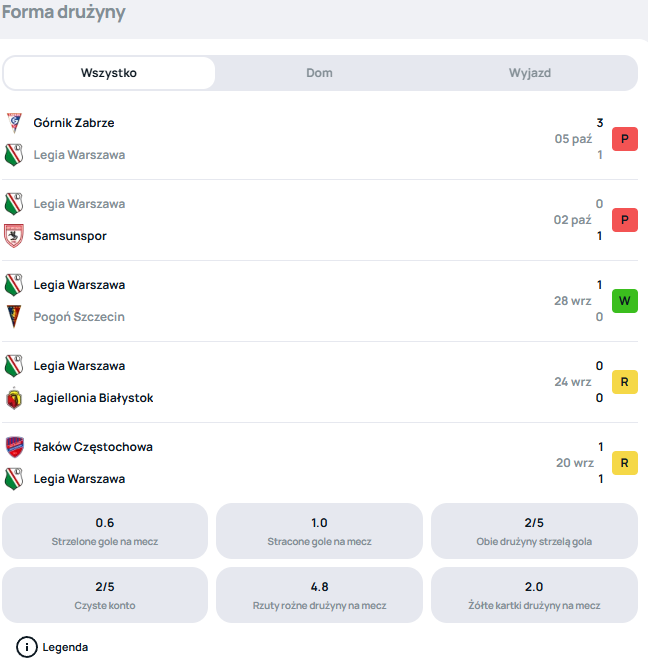Click the green W result badge
This screenshot has height=665, width=648.
click(x=624, y=301)
